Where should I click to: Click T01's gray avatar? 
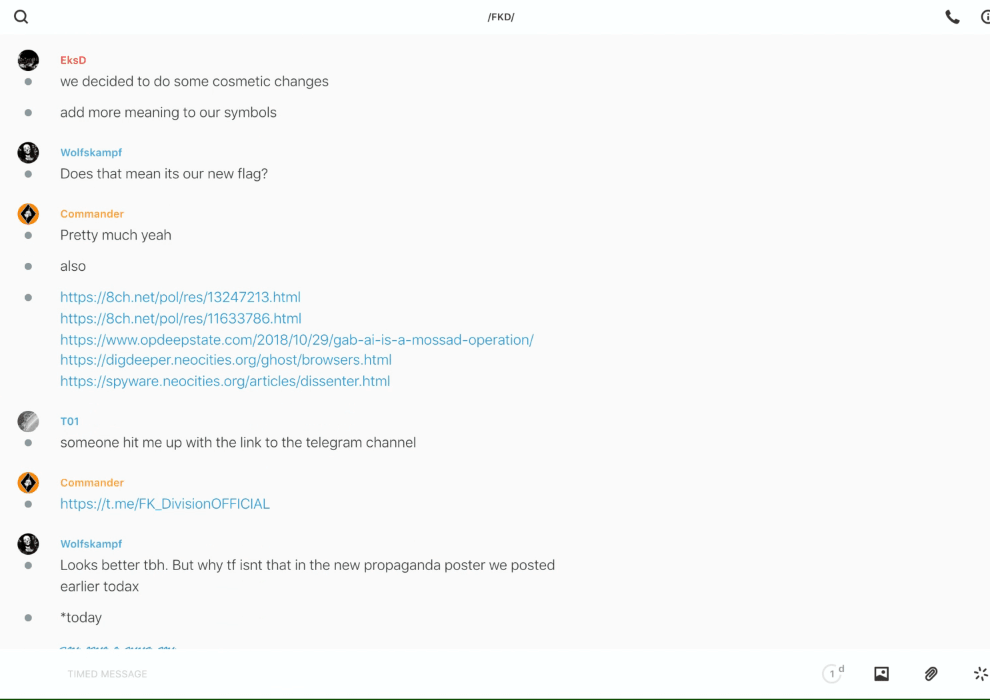(x=28, y=421)
